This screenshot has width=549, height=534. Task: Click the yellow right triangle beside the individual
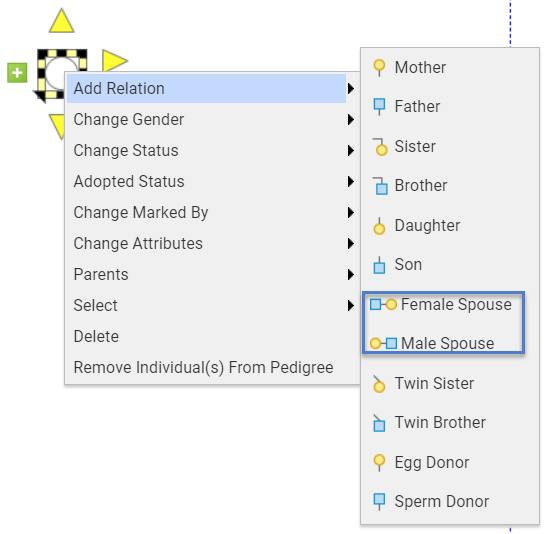coord(115,61)
